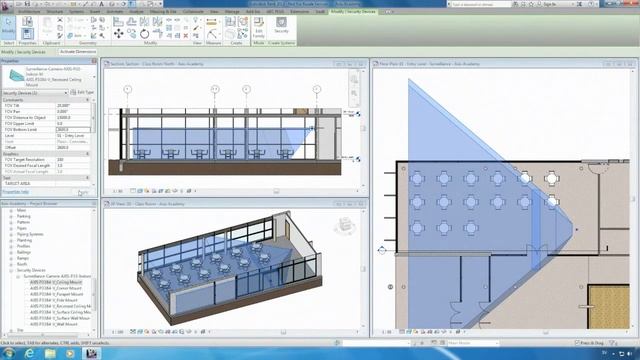The image size is (640, 360).
Task: Open the steering wheel in section view
Action: click(354, 80)
